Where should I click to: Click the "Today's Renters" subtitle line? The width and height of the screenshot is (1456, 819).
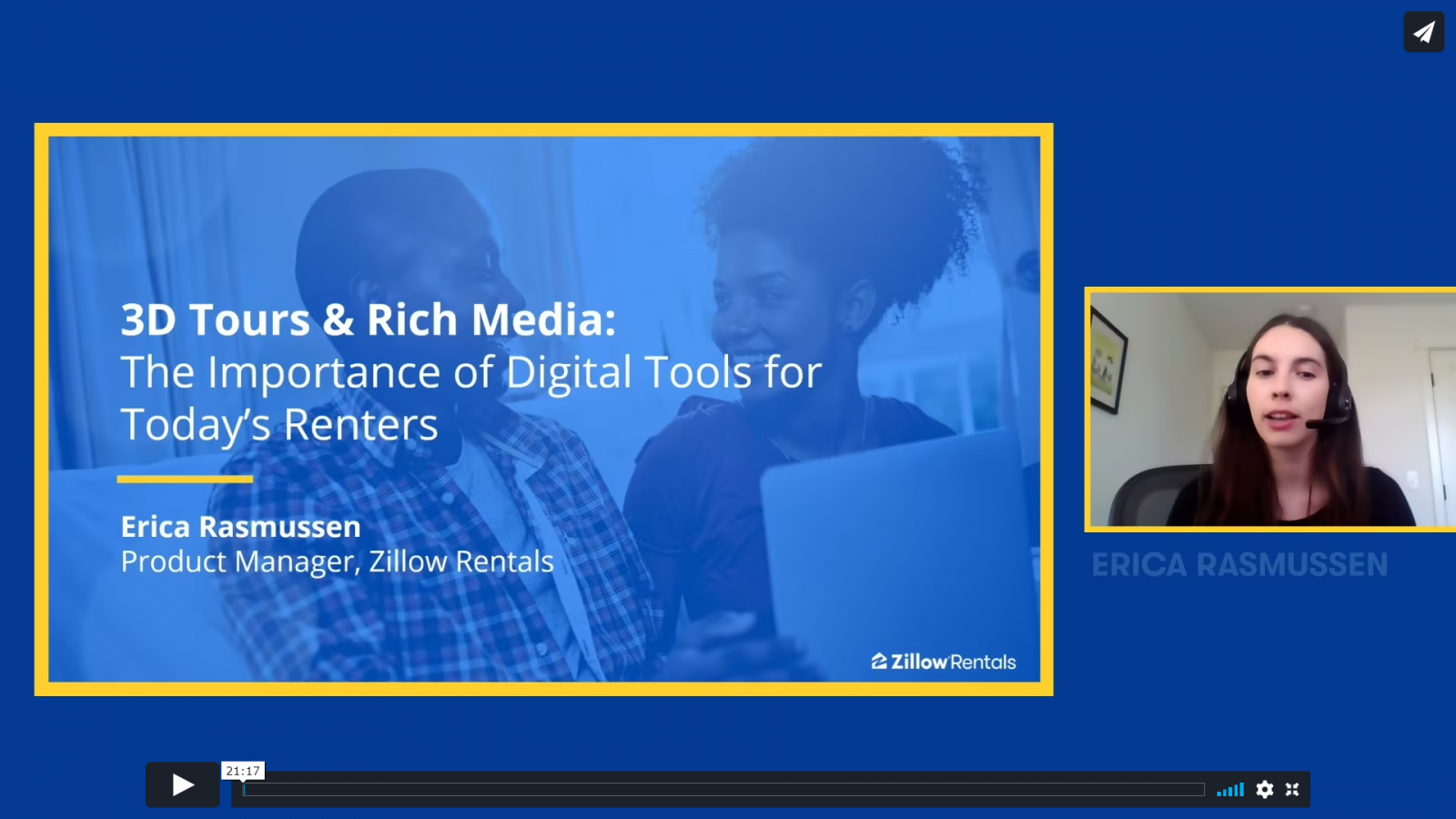click(279, 426)
